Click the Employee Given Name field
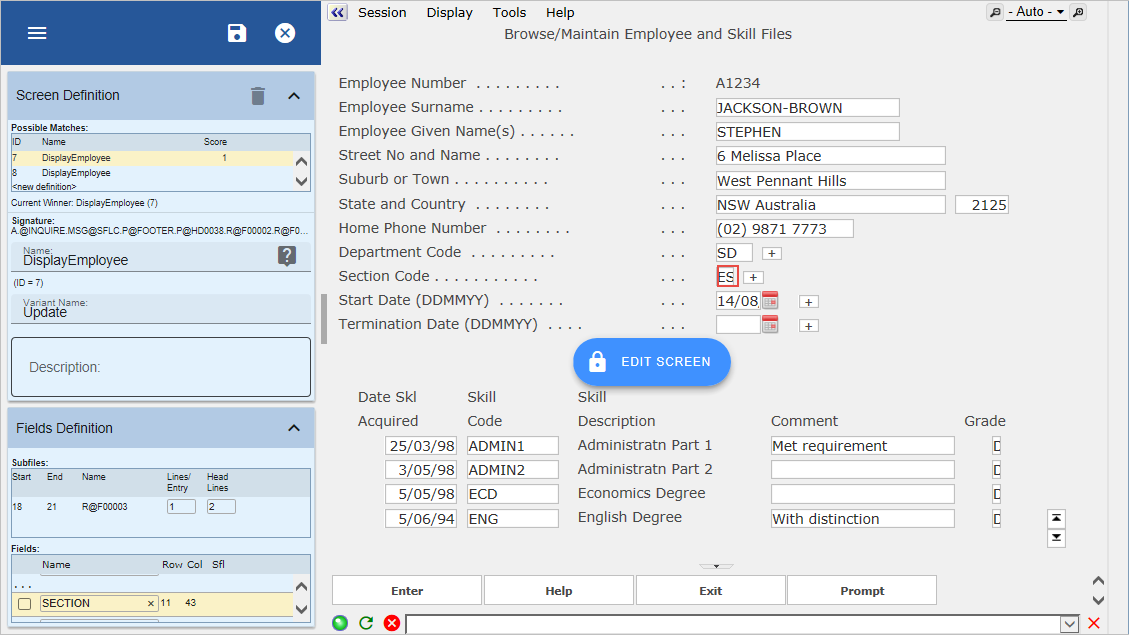 click(x=807, y=132)
